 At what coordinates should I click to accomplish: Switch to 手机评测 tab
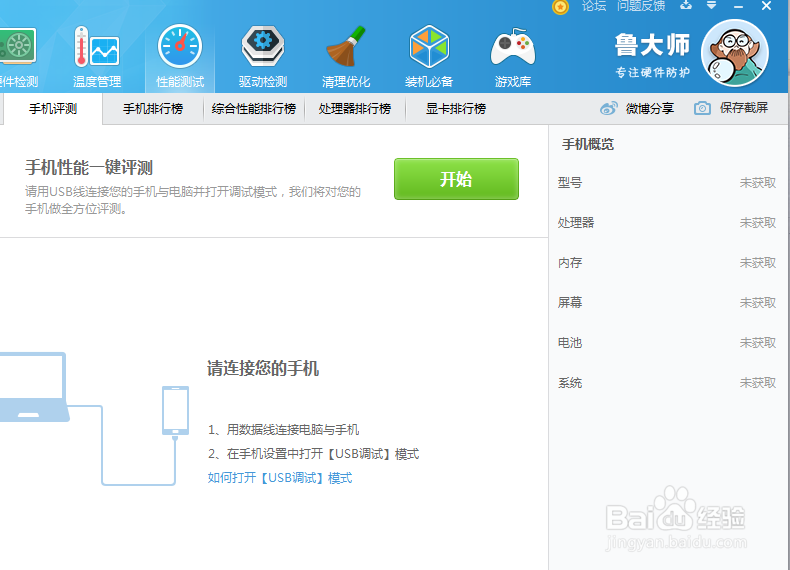pos(52,109)
